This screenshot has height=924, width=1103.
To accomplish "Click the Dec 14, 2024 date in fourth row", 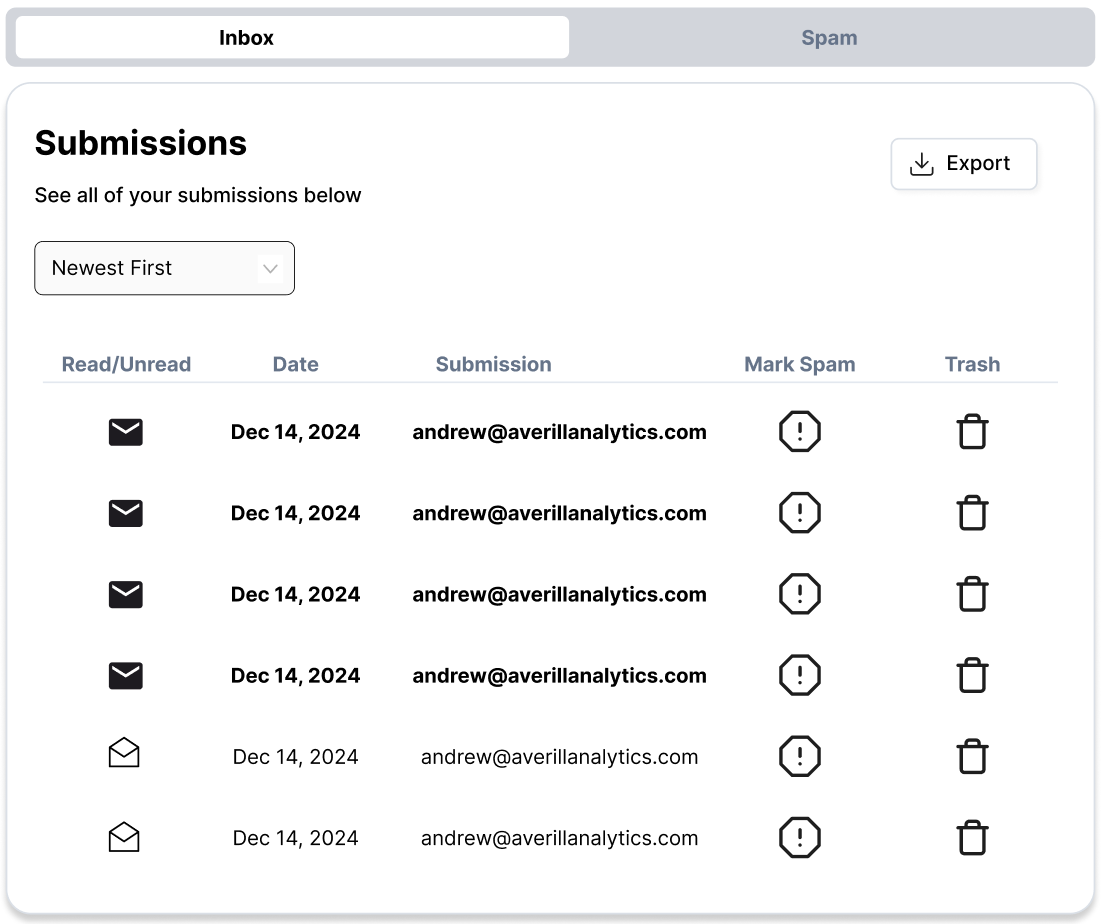I will point(295,676).
